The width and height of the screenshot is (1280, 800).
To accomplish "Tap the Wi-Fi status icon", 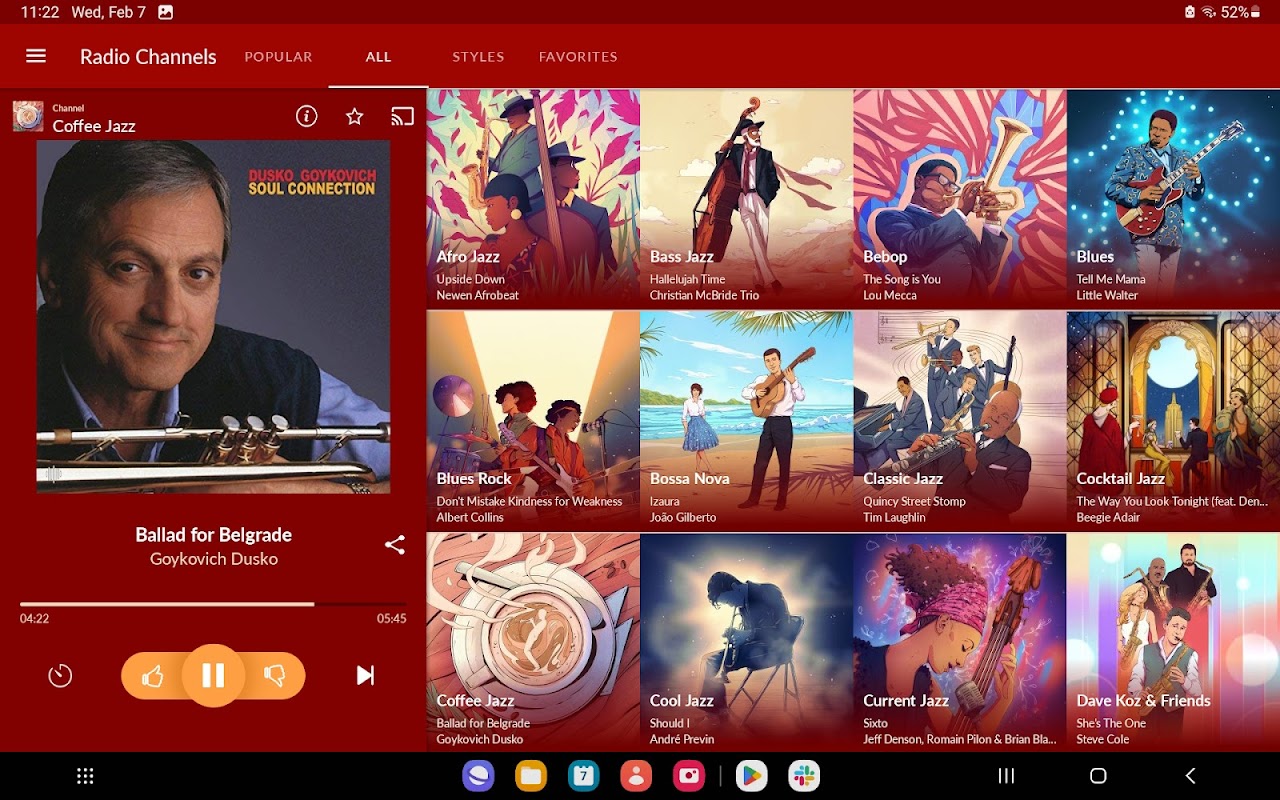I will (x=1209, y=13).
